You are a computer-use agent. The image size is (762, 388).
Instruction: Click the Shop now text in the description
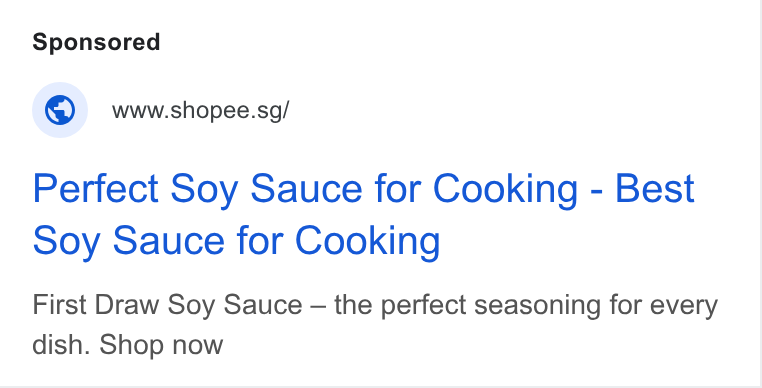pos(161,345)
